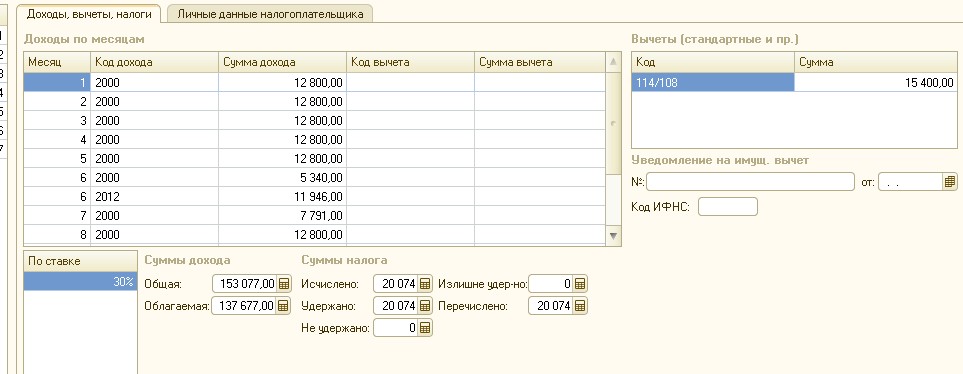Click the Месяц column header
963x374 pixels.
[x=57, y=63]
